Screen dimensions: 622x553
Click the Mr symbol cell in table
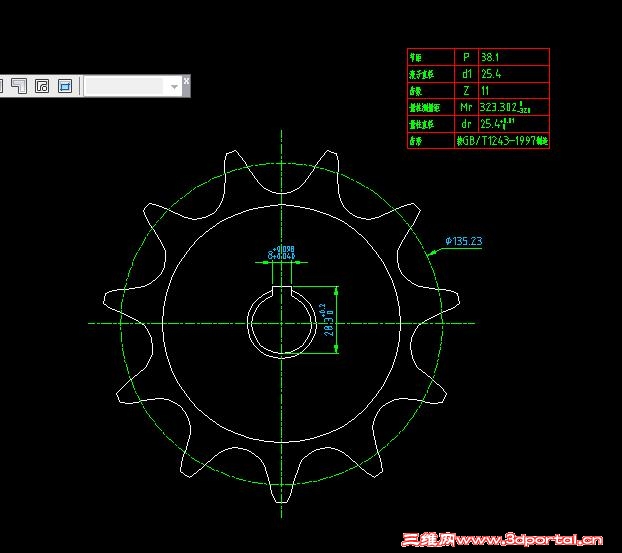point(466,107)
